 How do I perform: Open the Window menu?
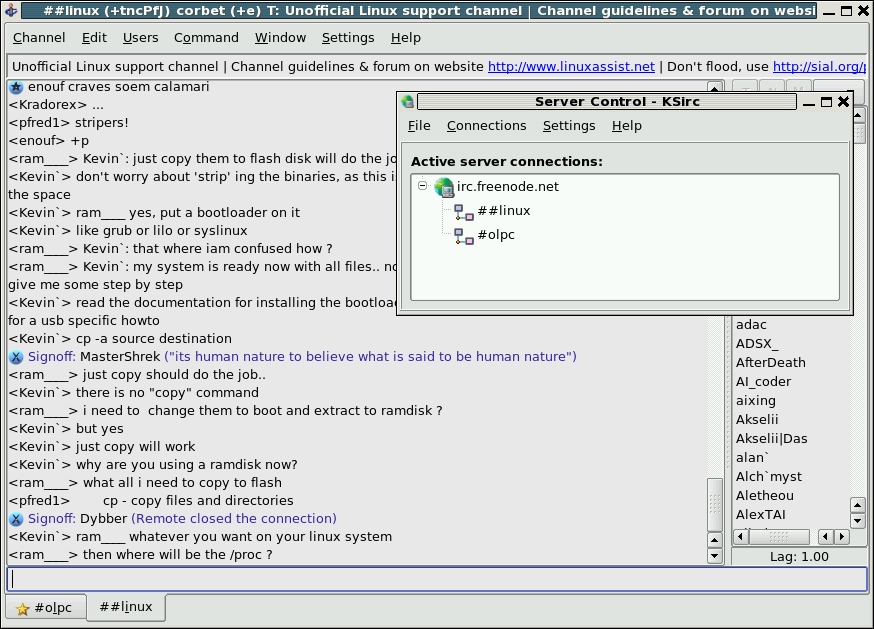pos(280,38)
